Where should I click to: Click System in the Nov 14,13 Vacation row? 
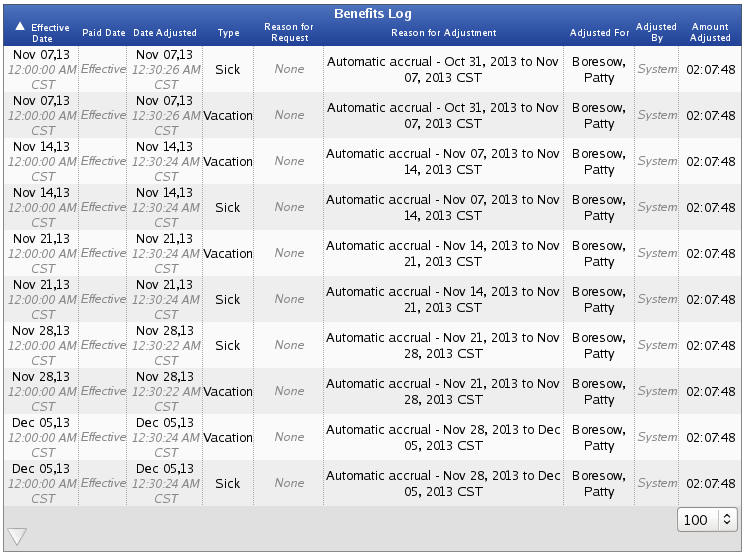[x=657, y=161]
